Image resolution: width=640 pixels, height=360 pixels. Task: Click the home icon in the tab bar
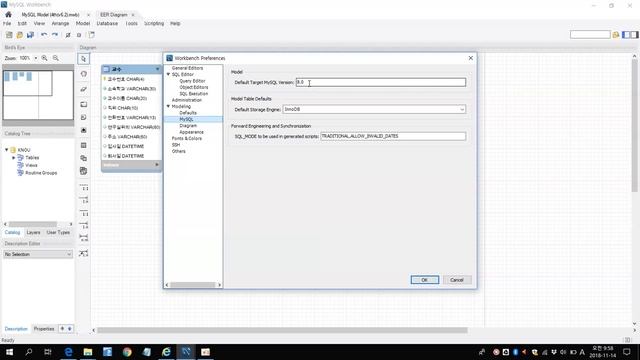(x=8, y=14)
